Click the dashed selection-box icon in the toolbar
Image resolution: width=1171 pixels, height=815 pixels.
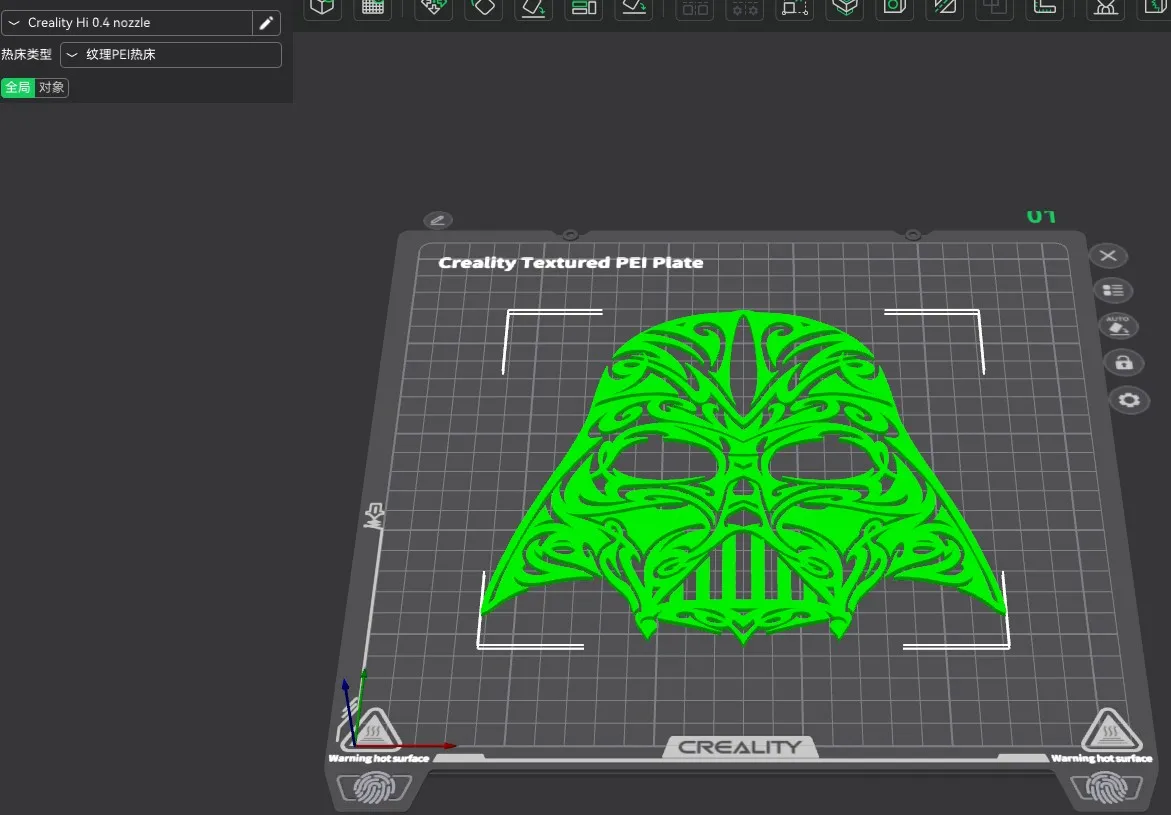point(795,8)
